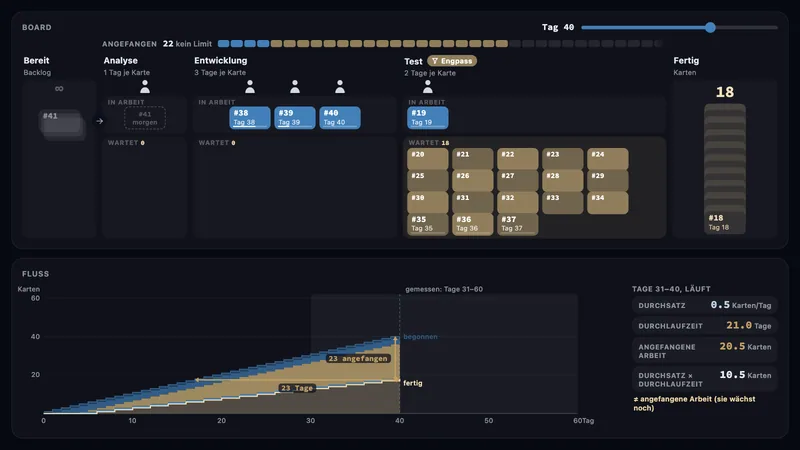Screen dimensions: 800x450
Task: Select waiting card #26
Action: [x=472, y=181]
